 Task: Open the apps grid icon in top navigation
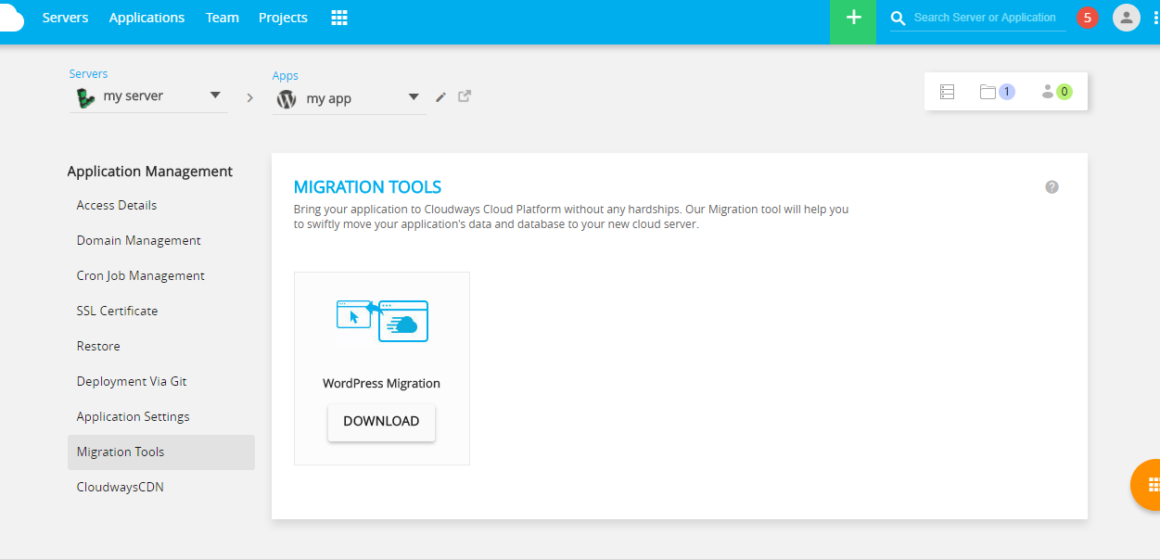tap(339, 18)
